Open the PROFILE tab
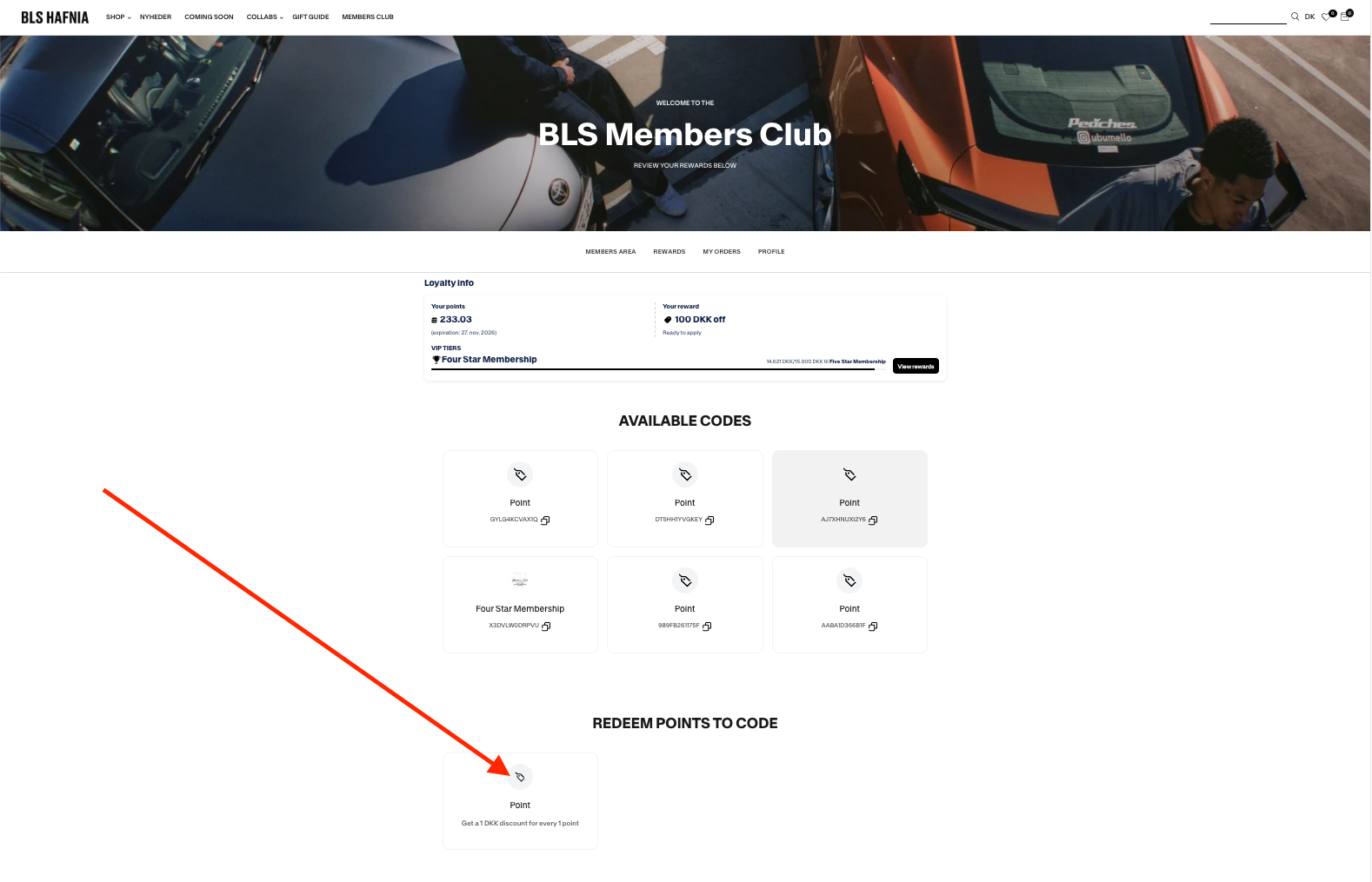The height and width of the screenshot is (882, 1372). [x=771, y=252]
